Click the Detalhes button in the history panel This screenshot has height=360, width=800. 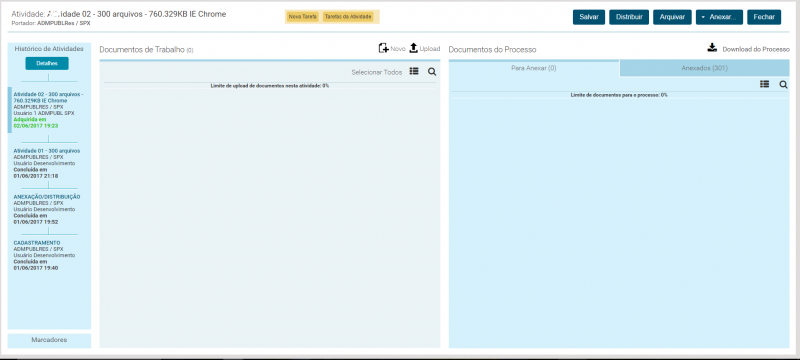(x=47, y=64)
